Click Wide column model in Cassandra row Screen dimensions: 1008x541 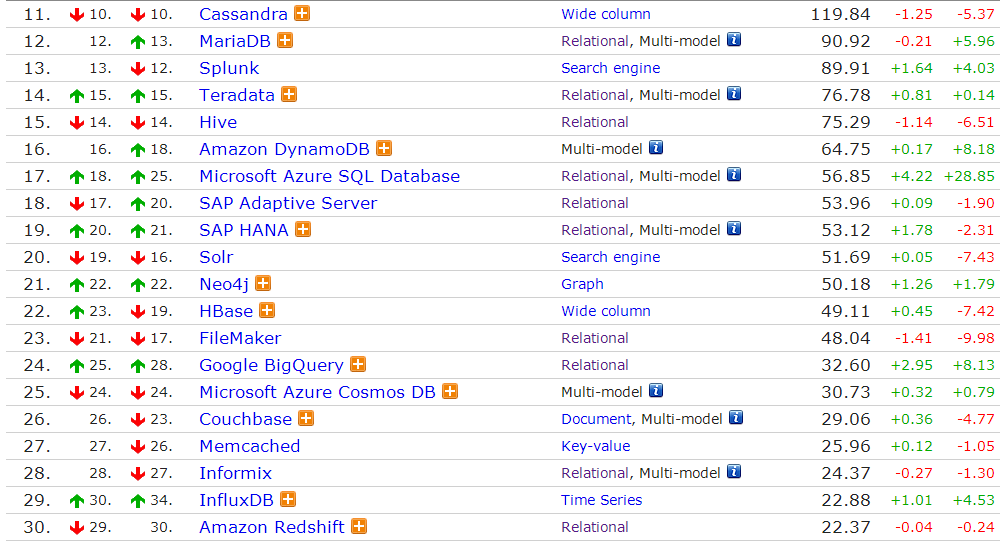(x=606, y=14)
